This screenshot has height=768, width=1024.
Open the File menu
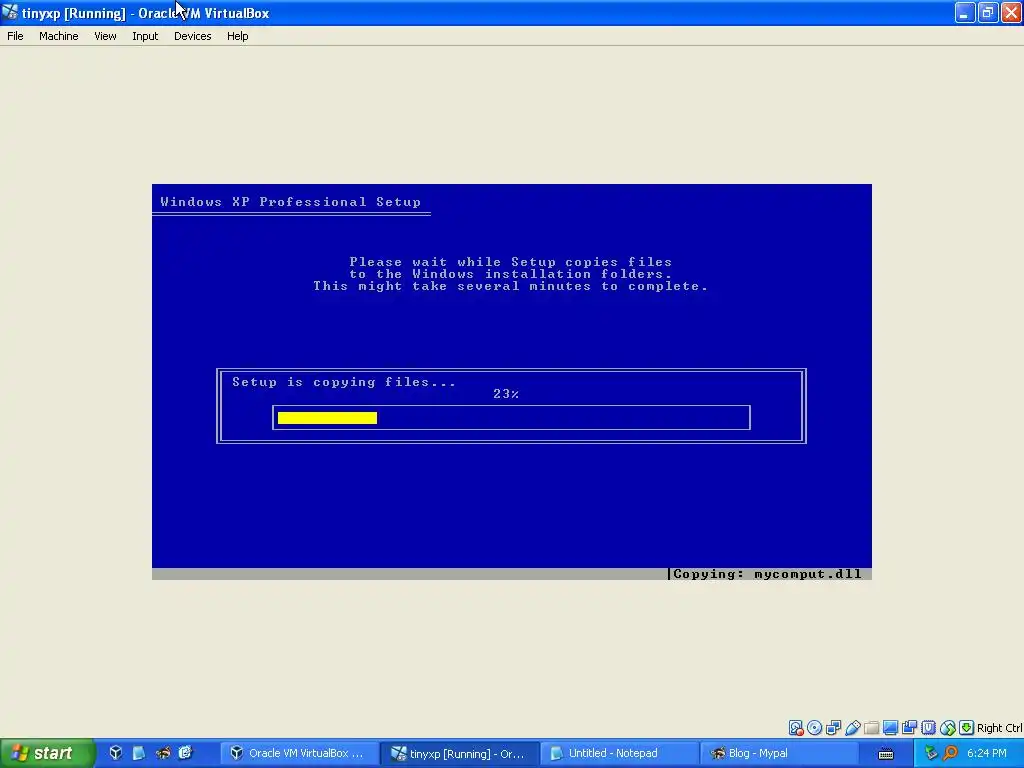[15, 36]
